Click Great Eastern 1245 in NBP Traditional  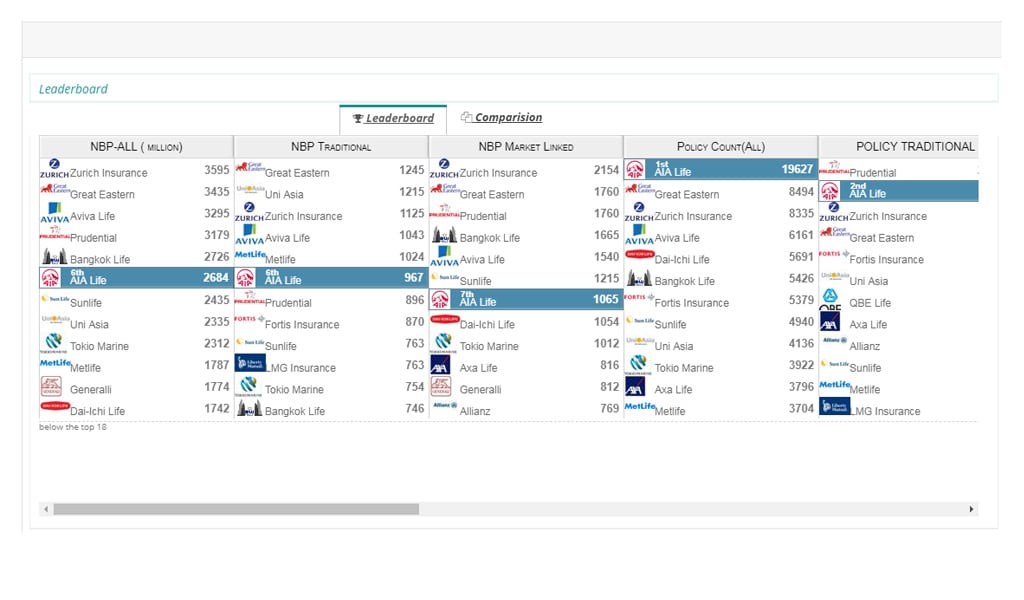(330, 170)
